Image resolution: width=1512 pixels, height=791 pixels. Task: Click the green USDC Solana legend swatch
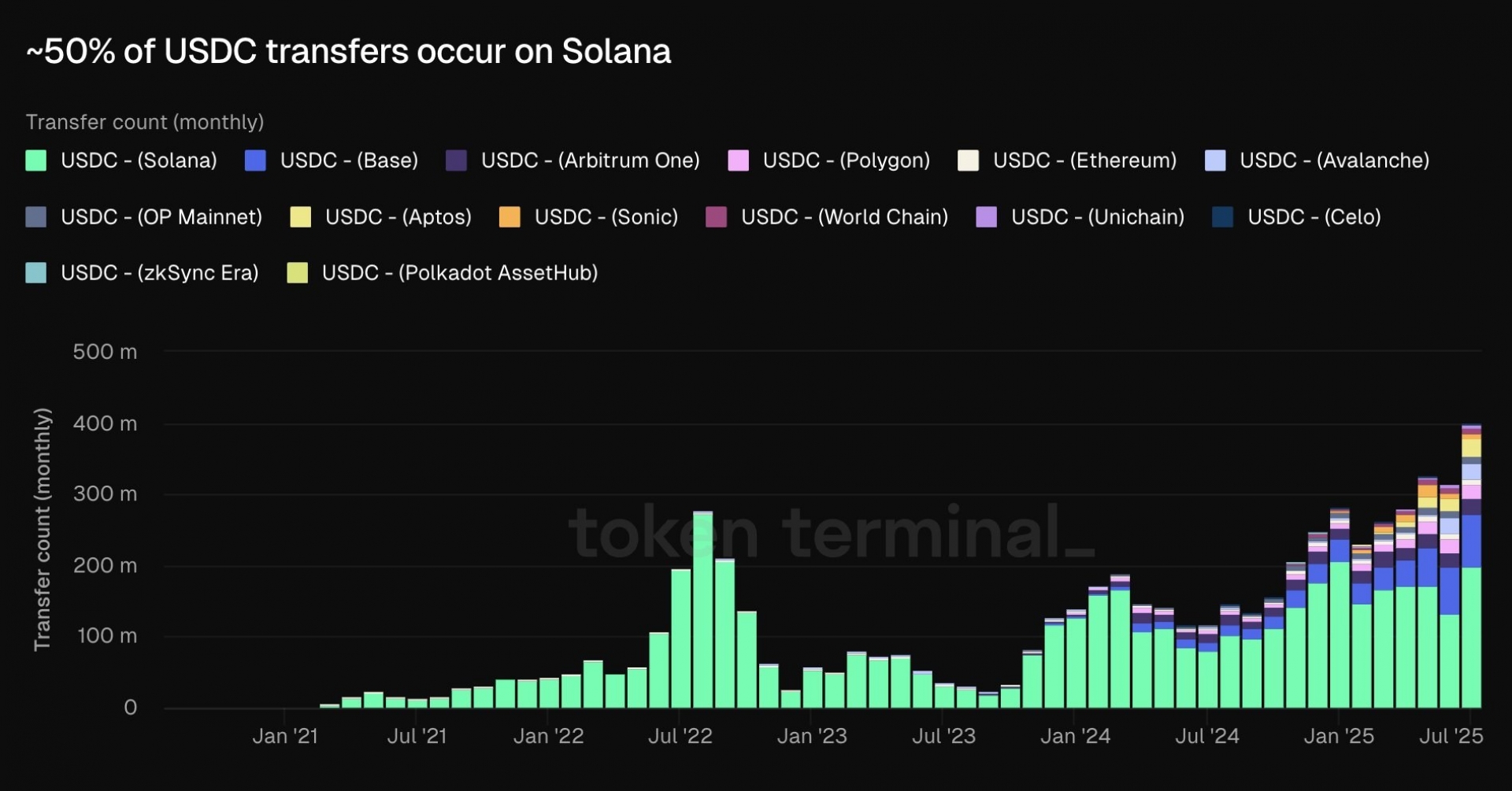click(x=36, y=161)
